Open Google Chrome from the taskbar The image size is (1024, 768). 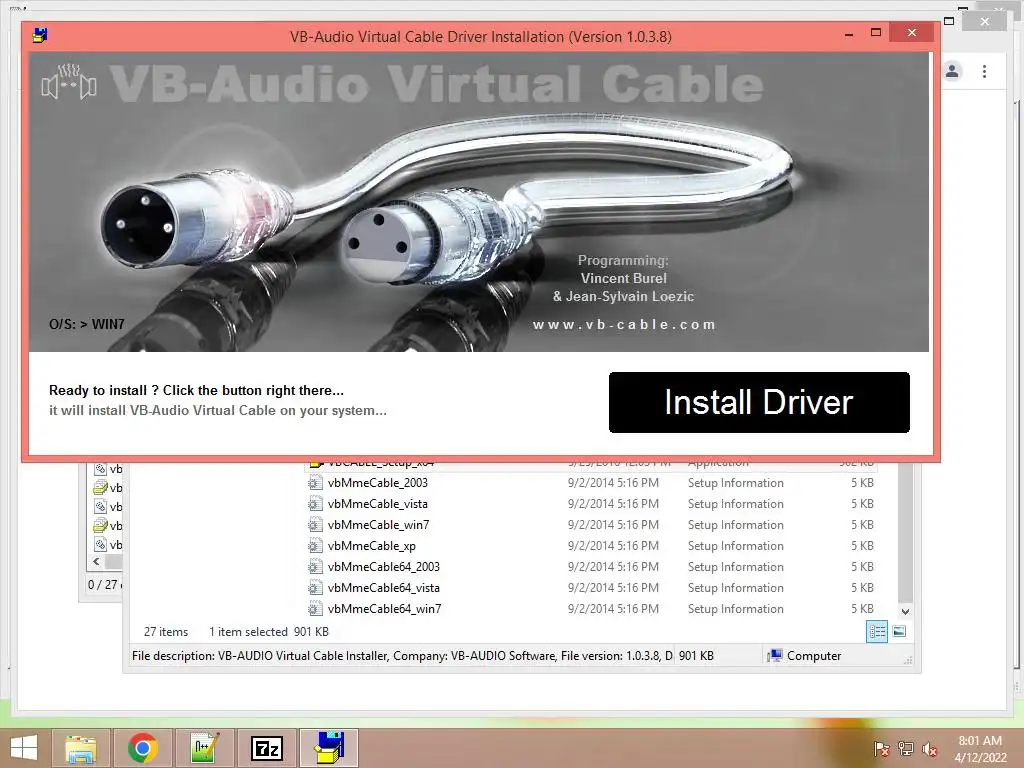point(143,748)
